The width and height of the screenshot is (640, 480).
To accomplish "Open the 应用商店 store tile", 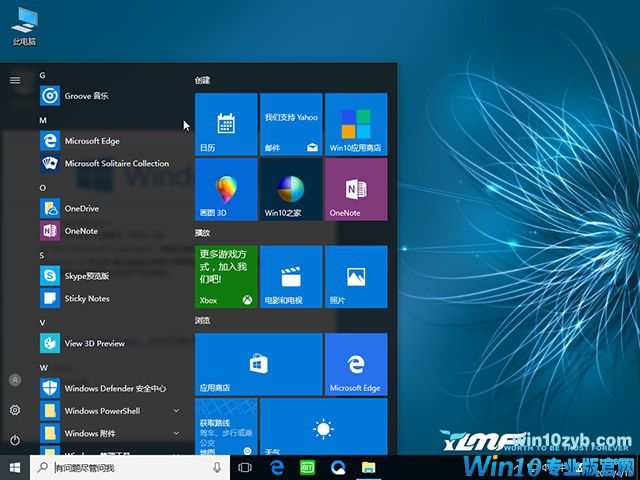I will click(x=258, y=364).
